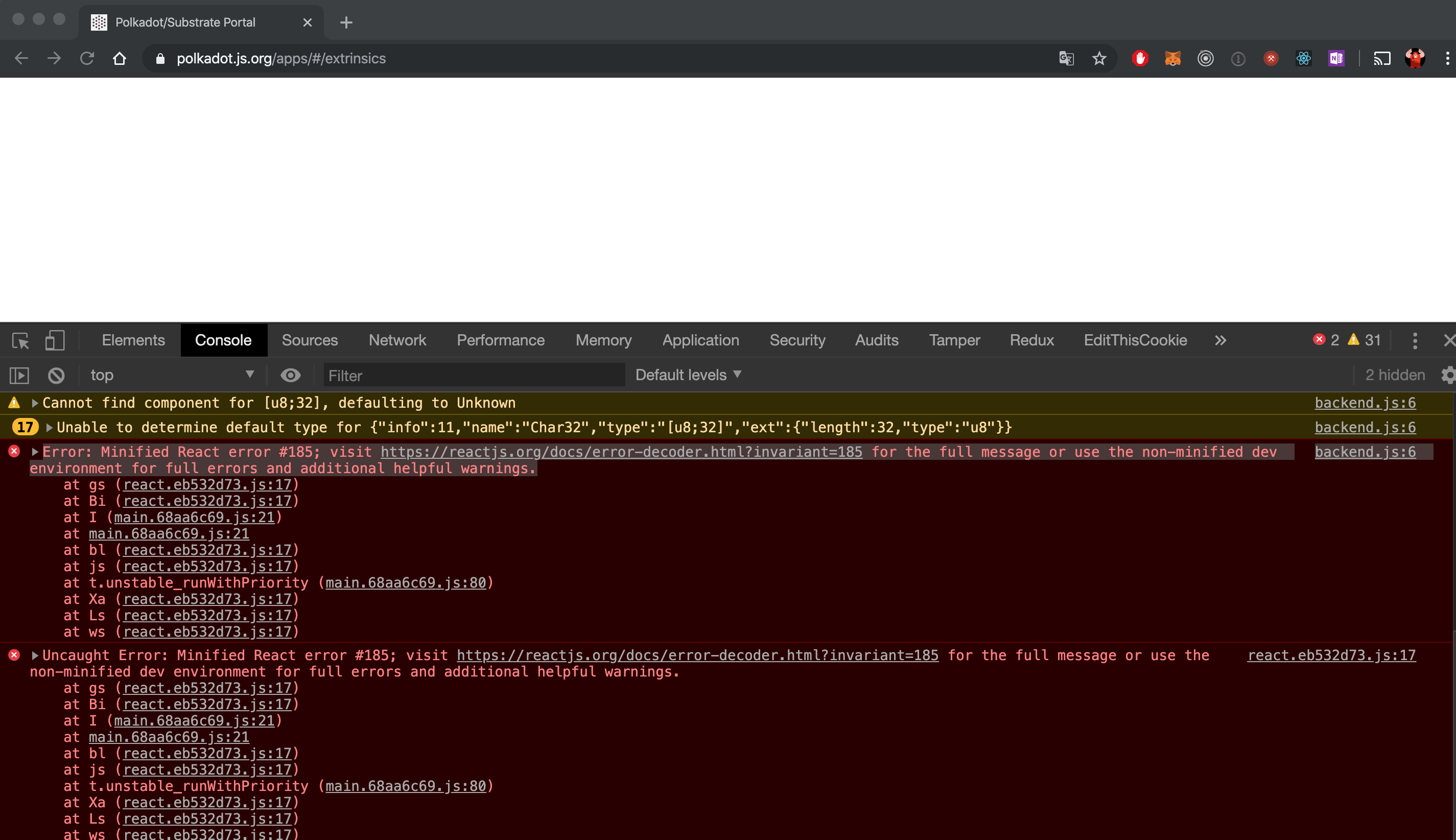Open backend.js:6 source for Unable to determine warning
Screen dimensions: 1456x840
click(x=1365, y=428)
